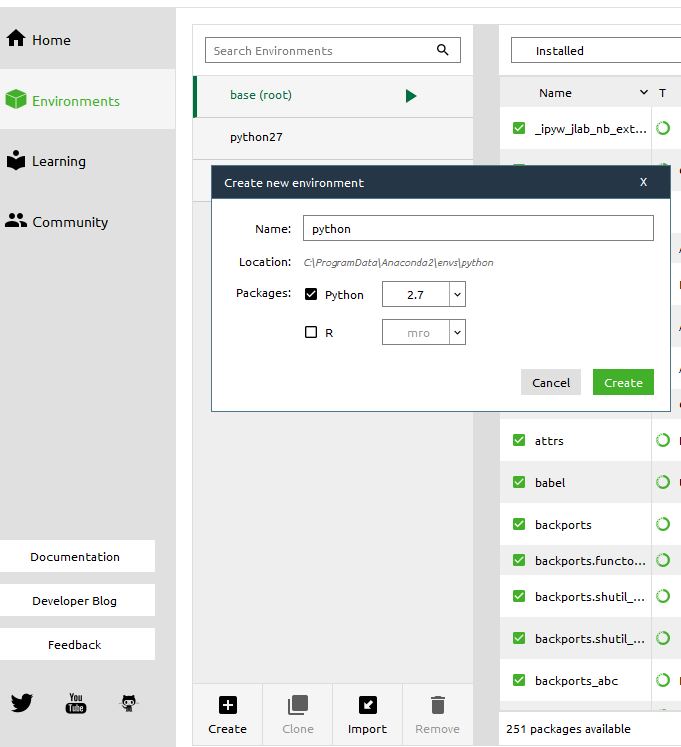Image resolution: width=681 pixels, height=747 pixels.
Task: Toggle the attrs package checkbox
Action: (x=519, y=440)
